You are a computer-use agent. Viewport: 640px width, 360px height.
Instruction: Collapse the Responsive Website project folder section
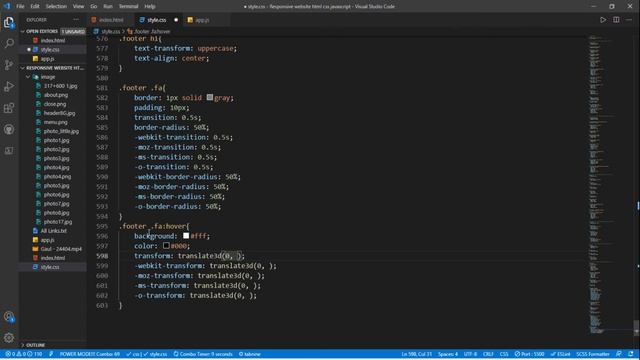point(53,68)
